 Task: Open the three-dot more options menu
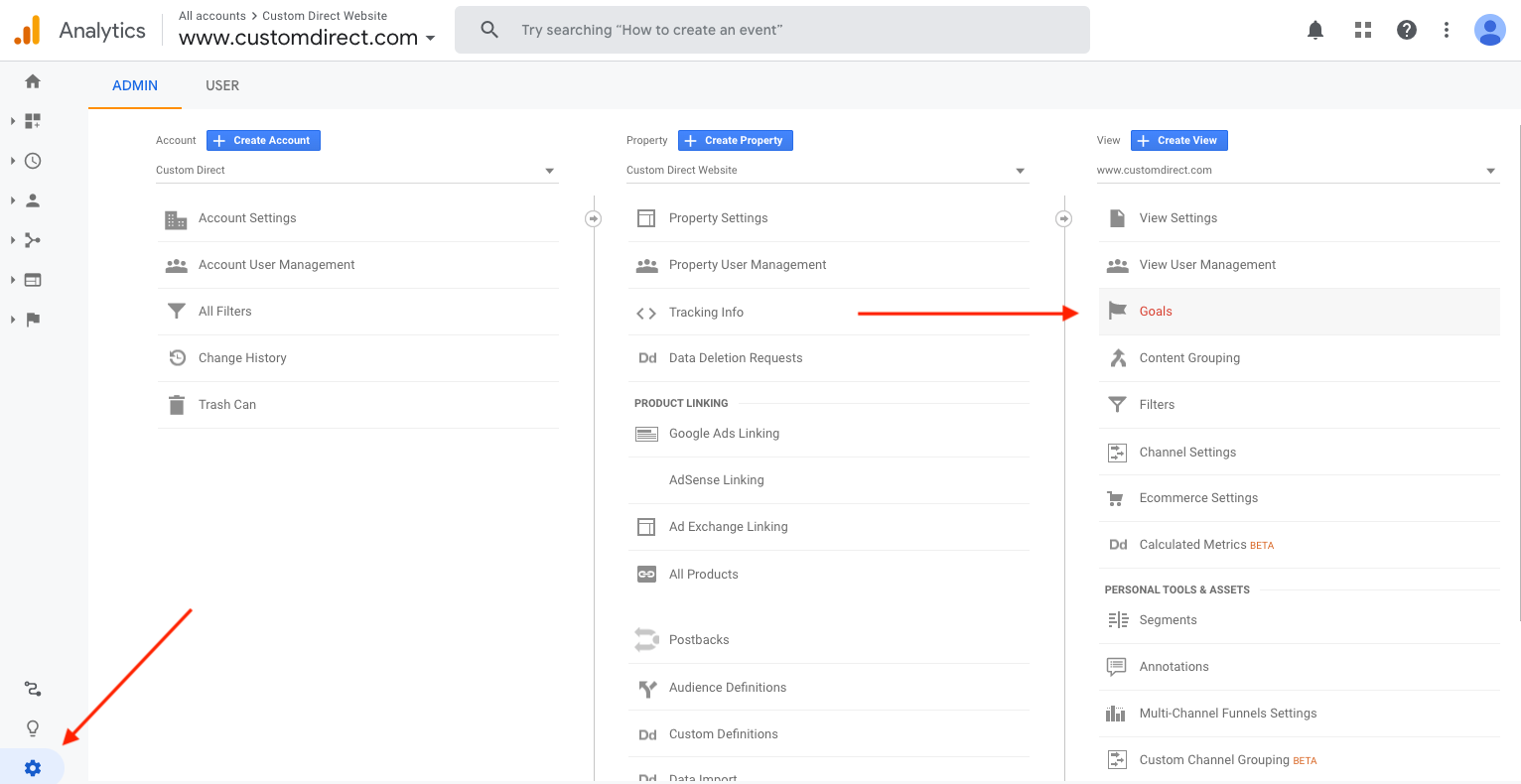1447,30
